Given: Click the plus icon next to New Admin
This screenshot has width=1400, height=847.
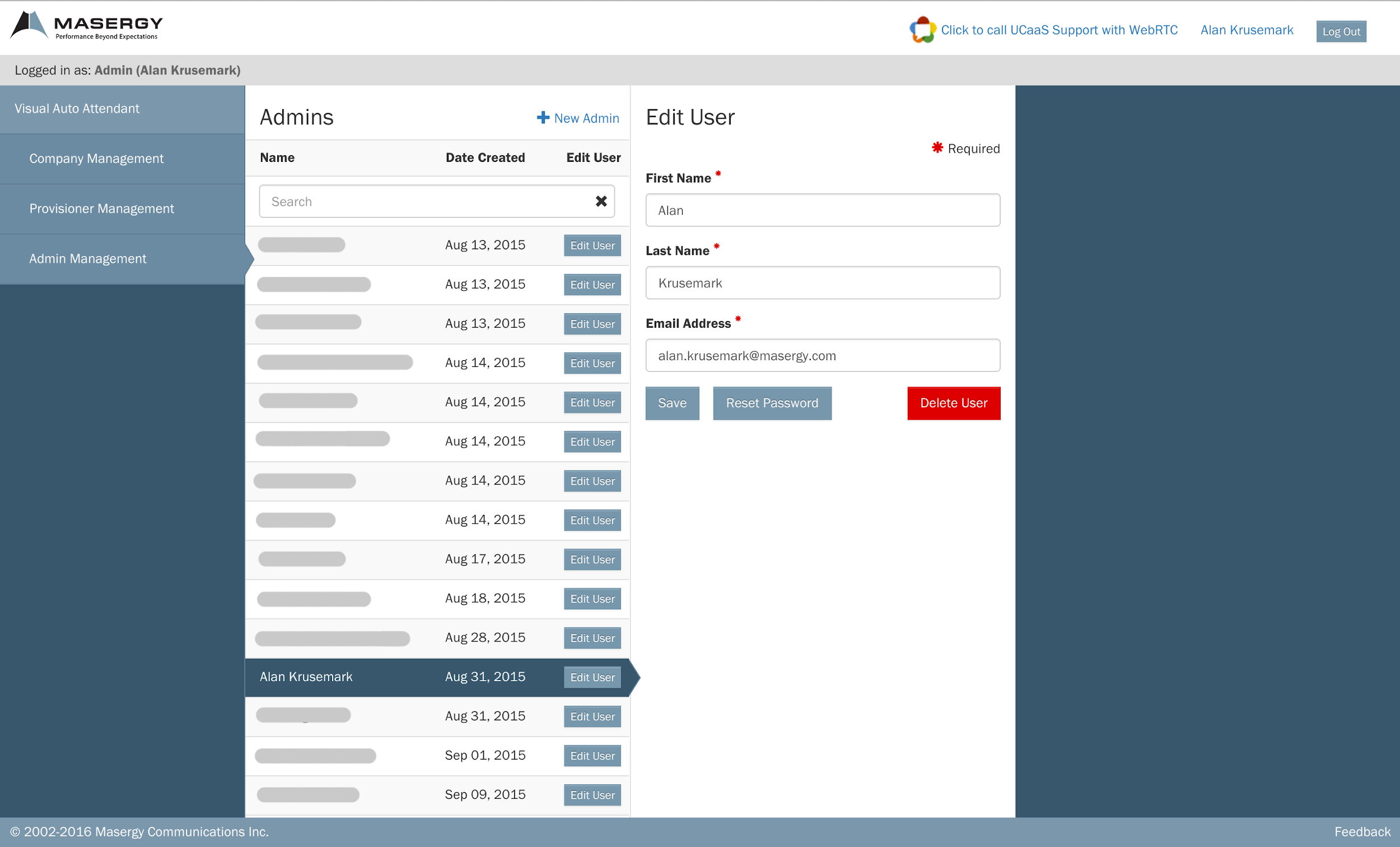Looking at the screenshot, I should (x=543, y=118).
